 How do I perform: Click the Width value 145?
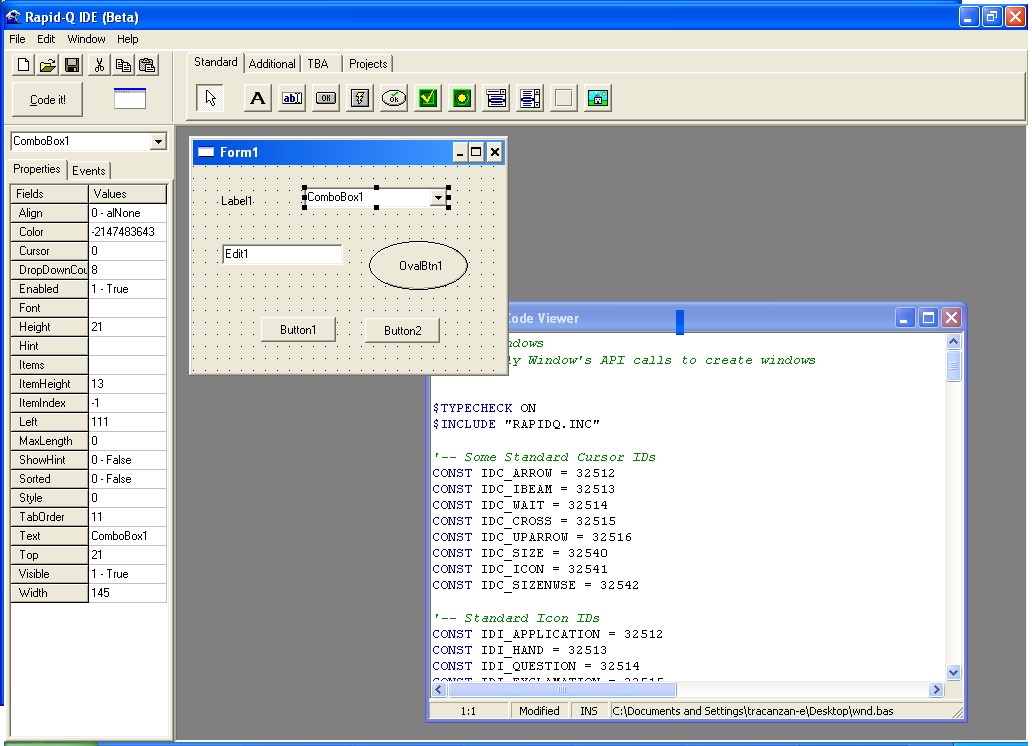pos(128,593)
